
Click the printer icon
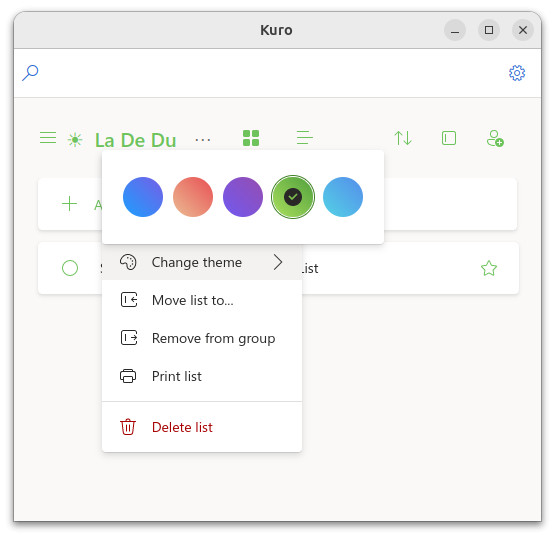coord(128,376)
